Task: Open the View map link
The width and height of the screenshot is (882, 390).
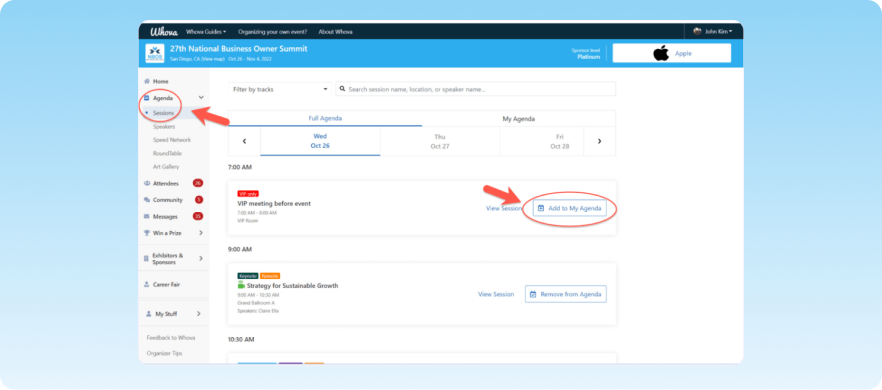Action: pyautogui.click(x=213, y=59)
